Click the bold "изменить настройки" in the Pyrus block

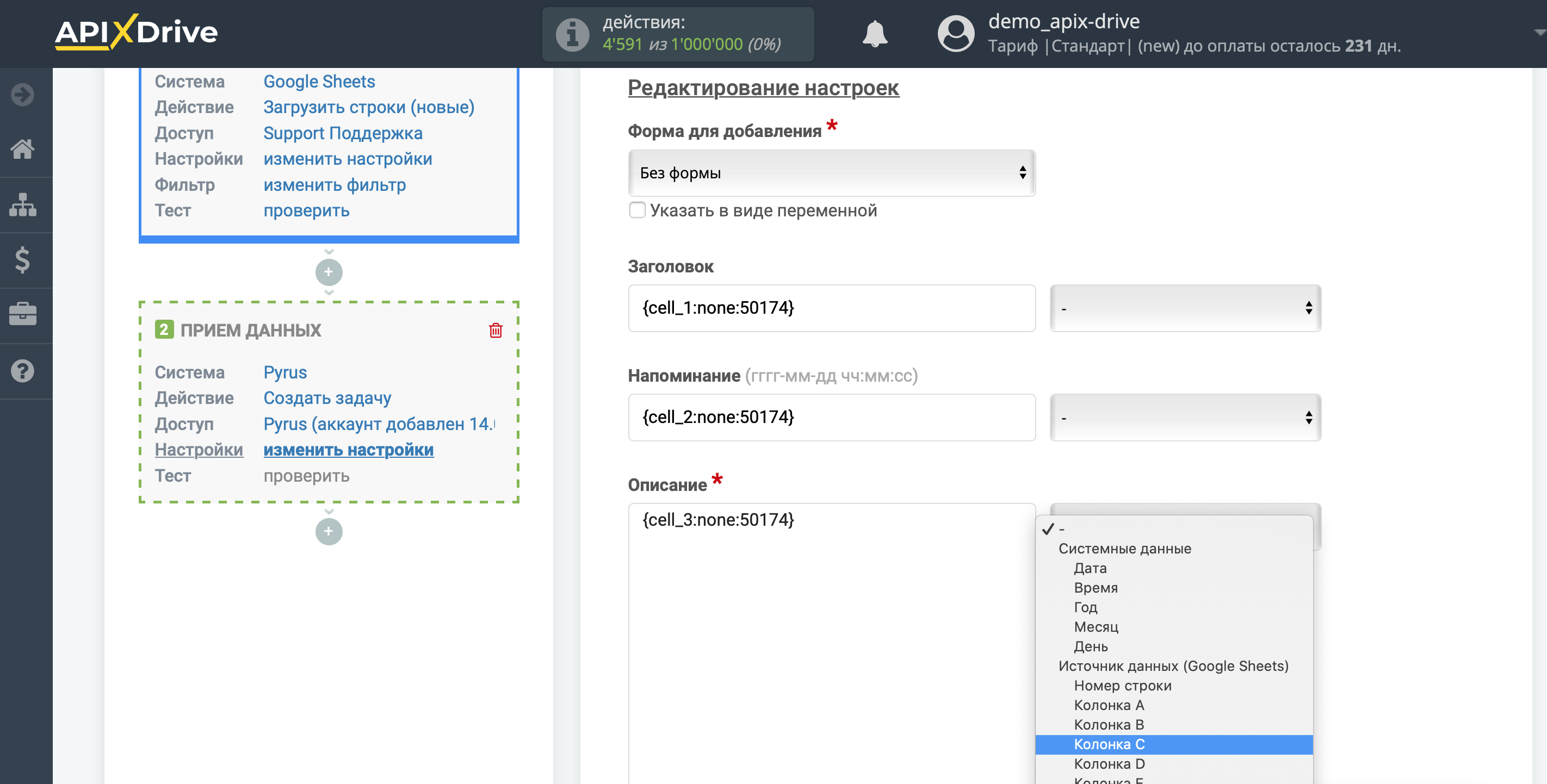click(x=348, y=450)
